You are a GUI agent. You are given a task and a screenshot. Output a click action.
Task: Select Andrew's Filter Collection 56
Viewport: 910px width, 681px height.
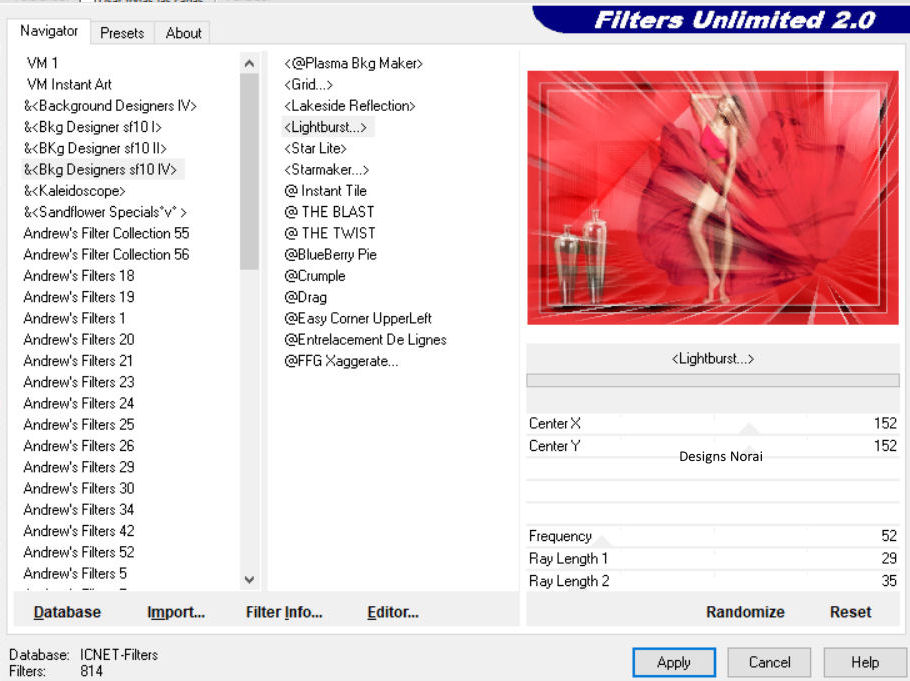(x=106, y=254)
